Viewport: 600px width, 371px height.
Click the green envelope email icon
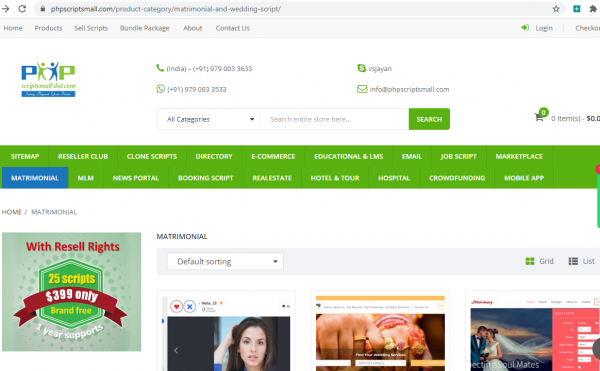click(362, 89)
